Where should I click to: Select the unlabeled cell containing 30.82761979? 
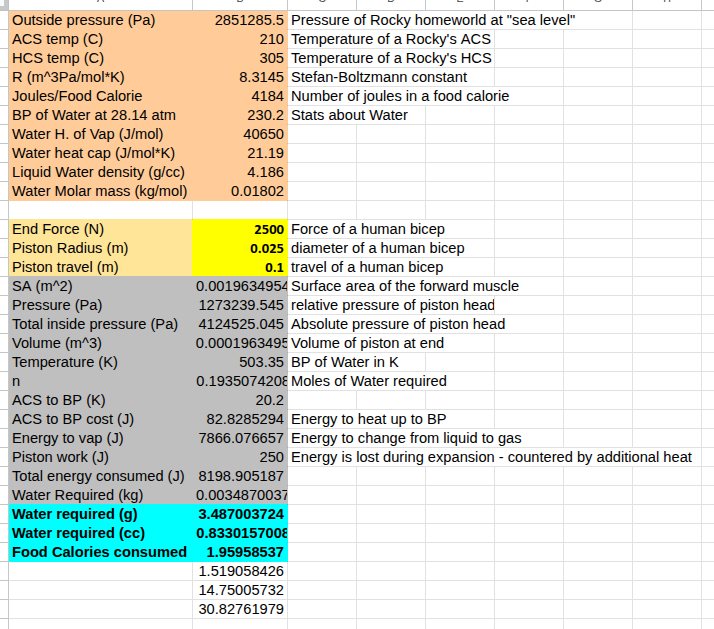[240, 609]
